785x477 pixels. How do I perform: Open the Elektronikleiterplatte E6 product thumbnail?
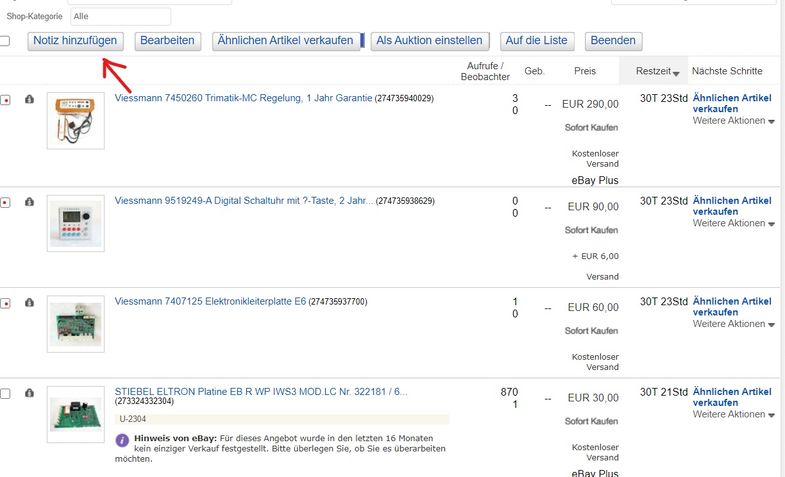click(x=75, y=323)
